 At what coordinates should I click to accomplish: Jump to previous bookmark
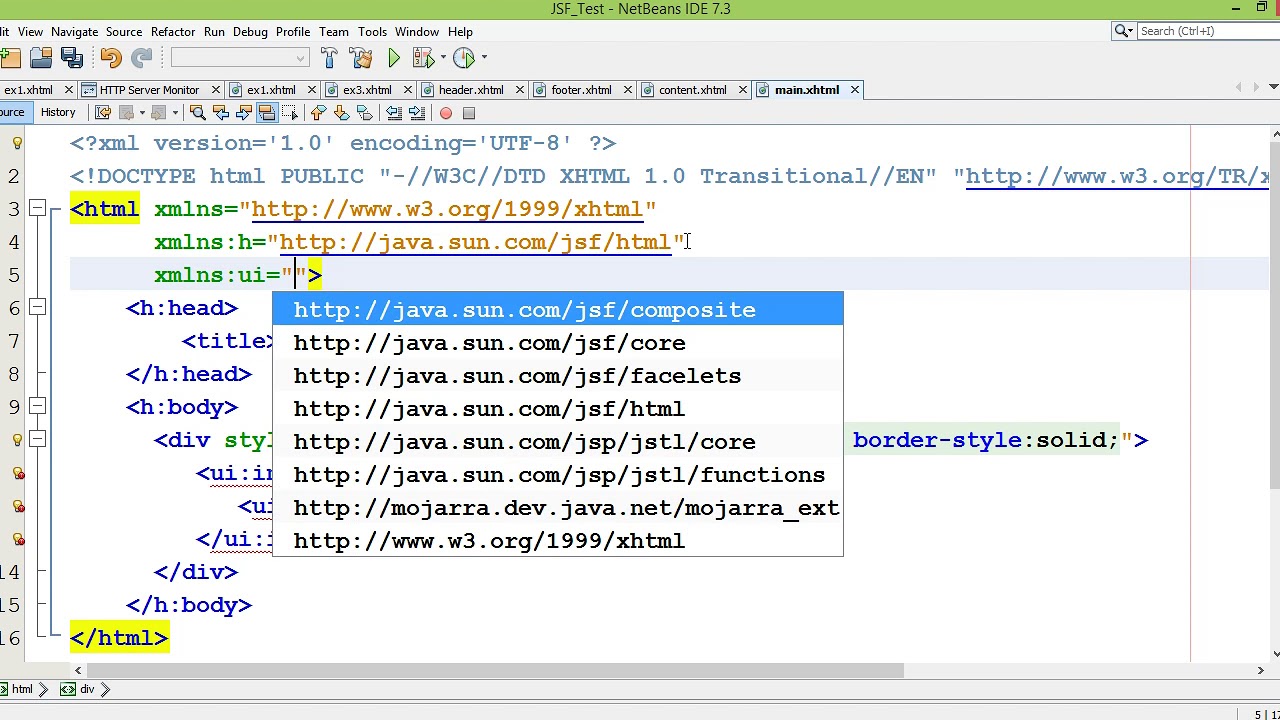tap(318, 113)
